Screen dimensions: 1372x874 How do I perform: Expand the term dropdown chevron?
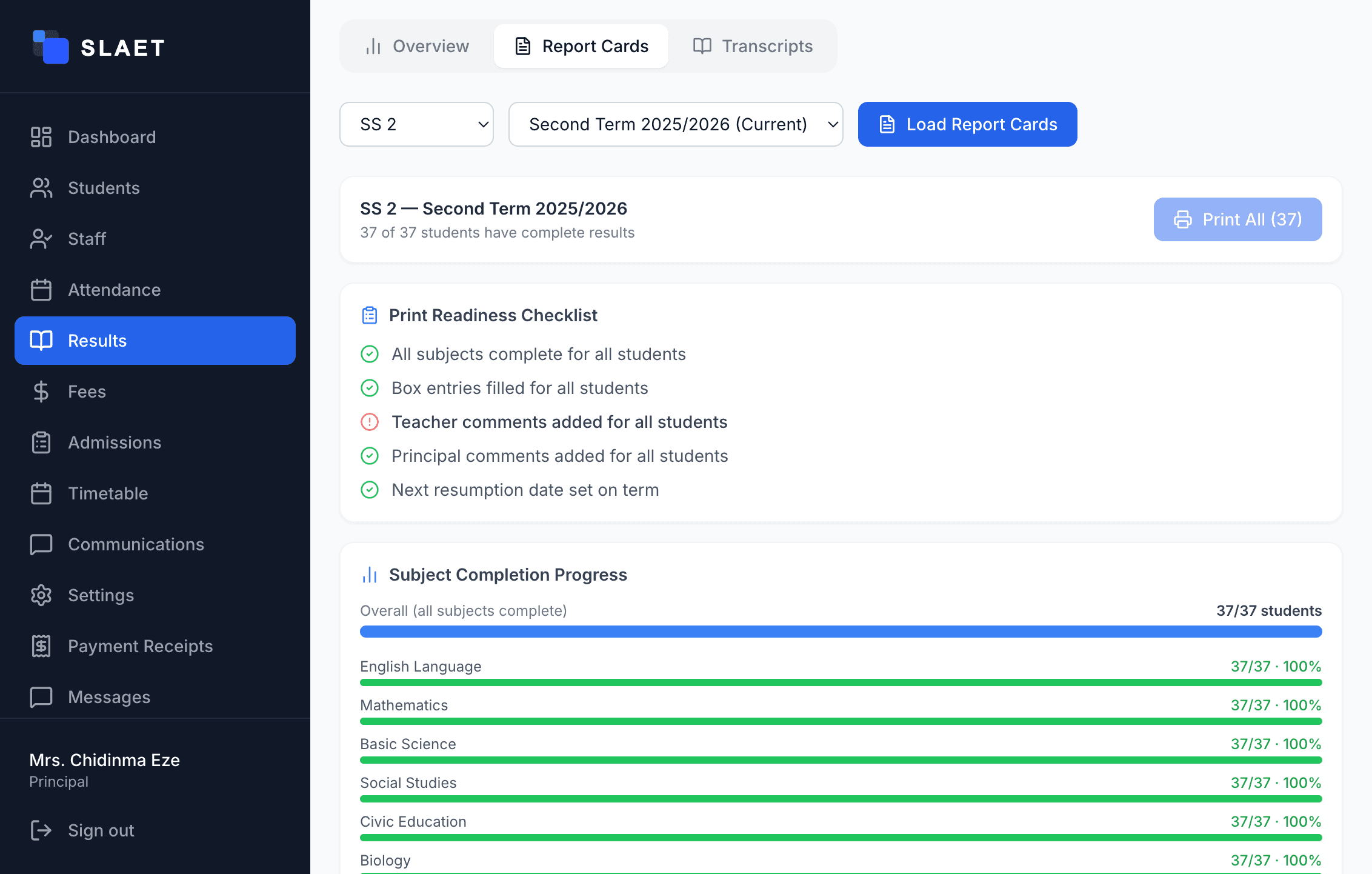832,124
